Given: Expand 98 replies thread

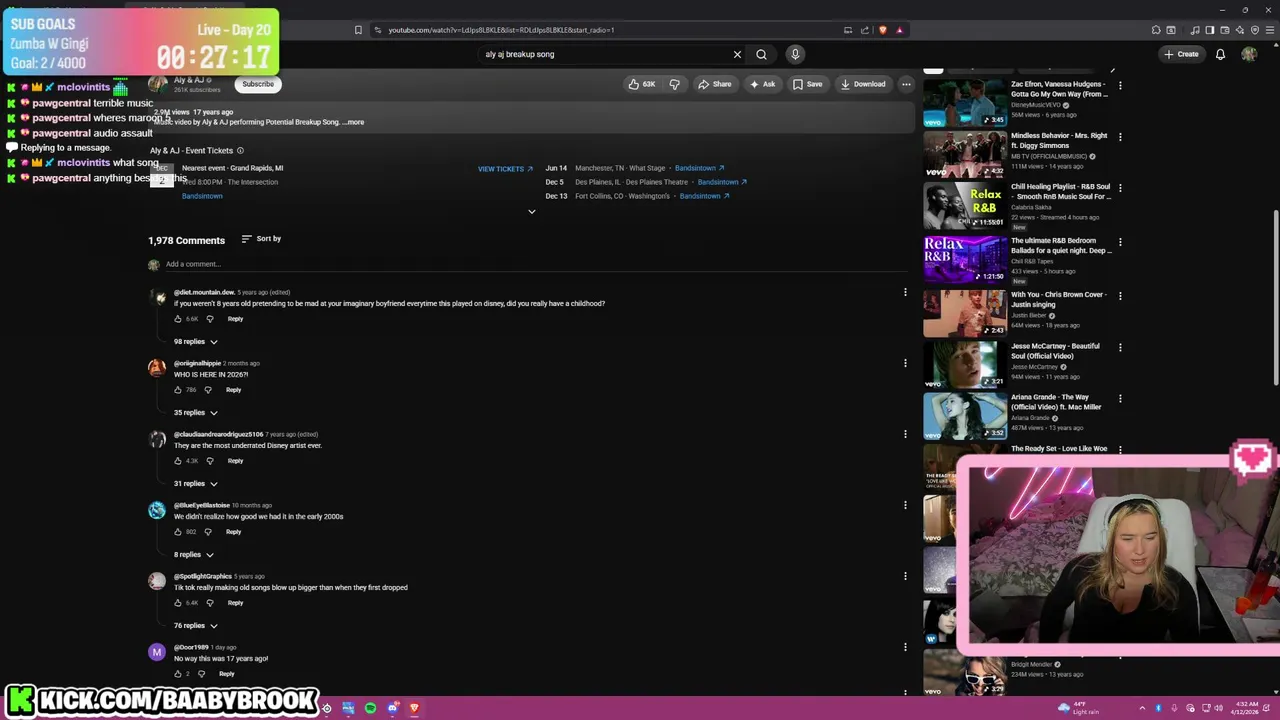Looking at the screenshot, I should pos(196,342).
